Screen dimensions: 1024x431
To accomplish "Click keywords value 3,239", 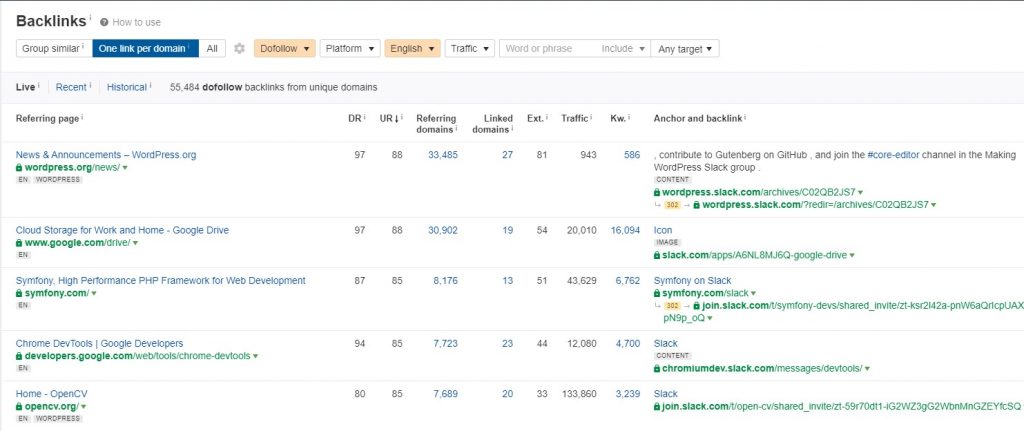I will click(628, 394).
